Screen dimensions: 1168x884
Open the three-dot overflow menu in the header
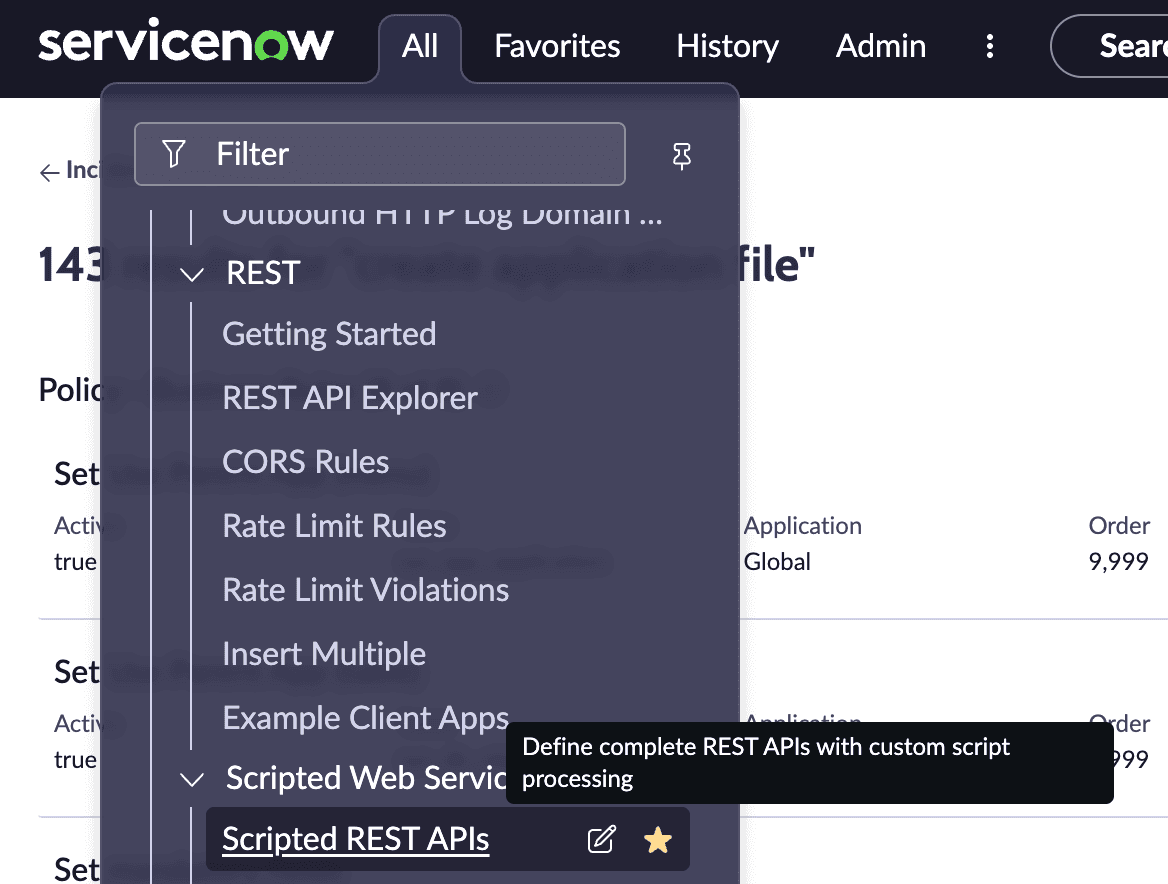click(989, 46)
